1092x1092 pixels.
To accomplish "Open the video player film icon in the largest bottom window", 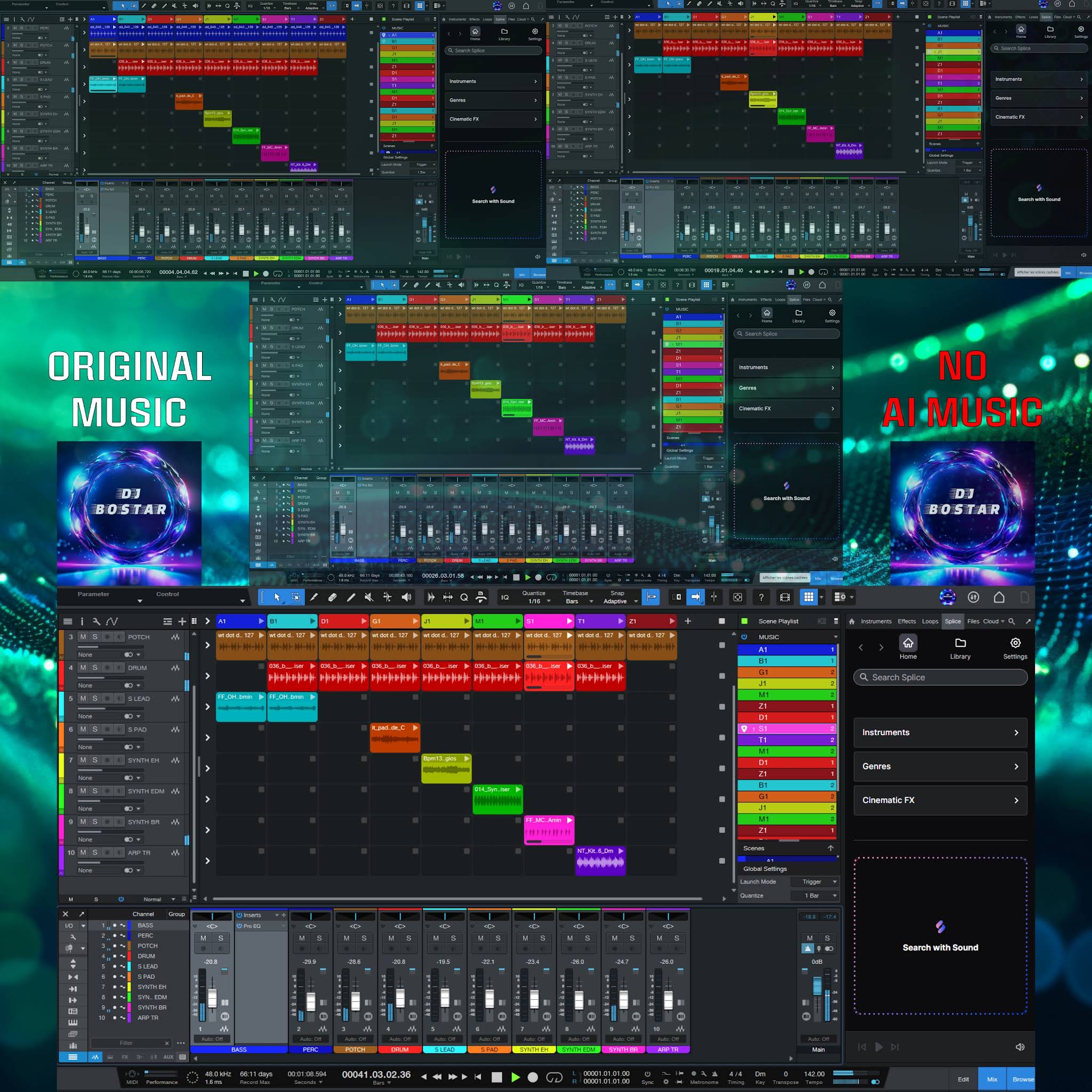I will coord(785,597).
